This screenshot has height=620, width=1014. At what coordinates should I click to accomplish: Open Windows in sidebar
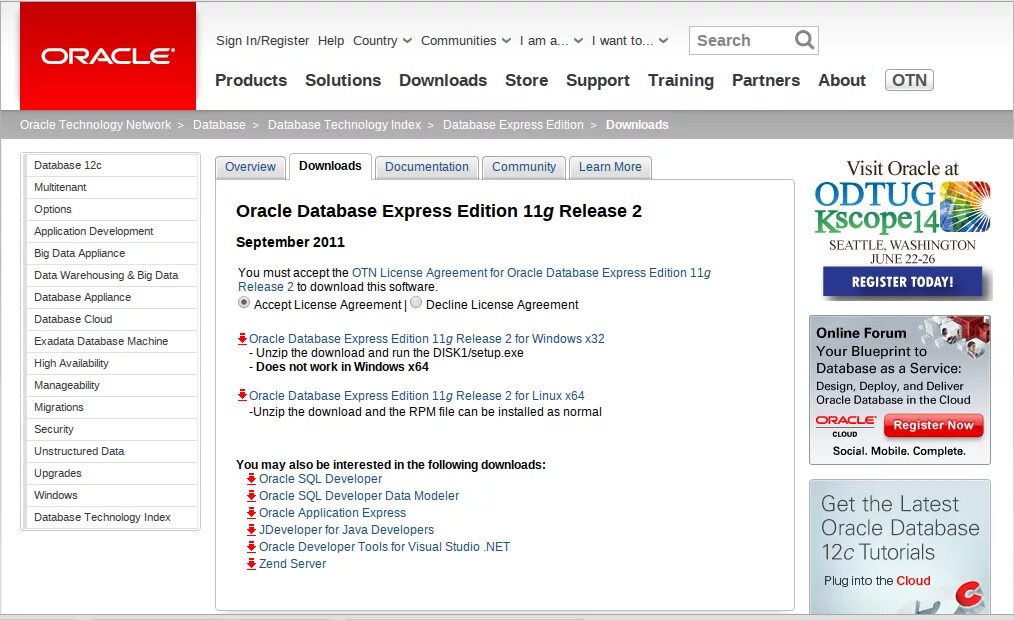111,495
